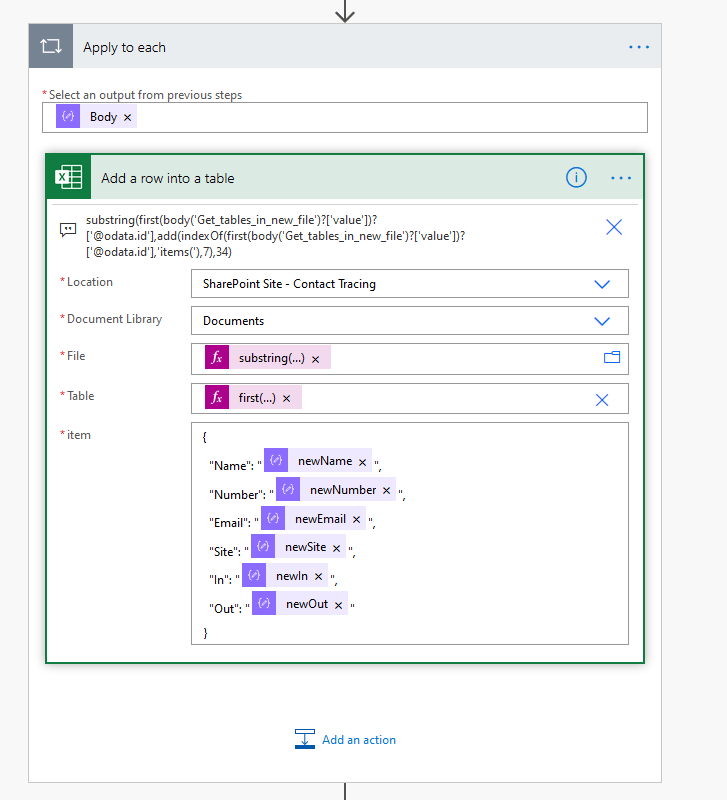This screenshot has width=727, height=800.
Task: Remove the Body token from the output field
Action: (x=127, y=118)
